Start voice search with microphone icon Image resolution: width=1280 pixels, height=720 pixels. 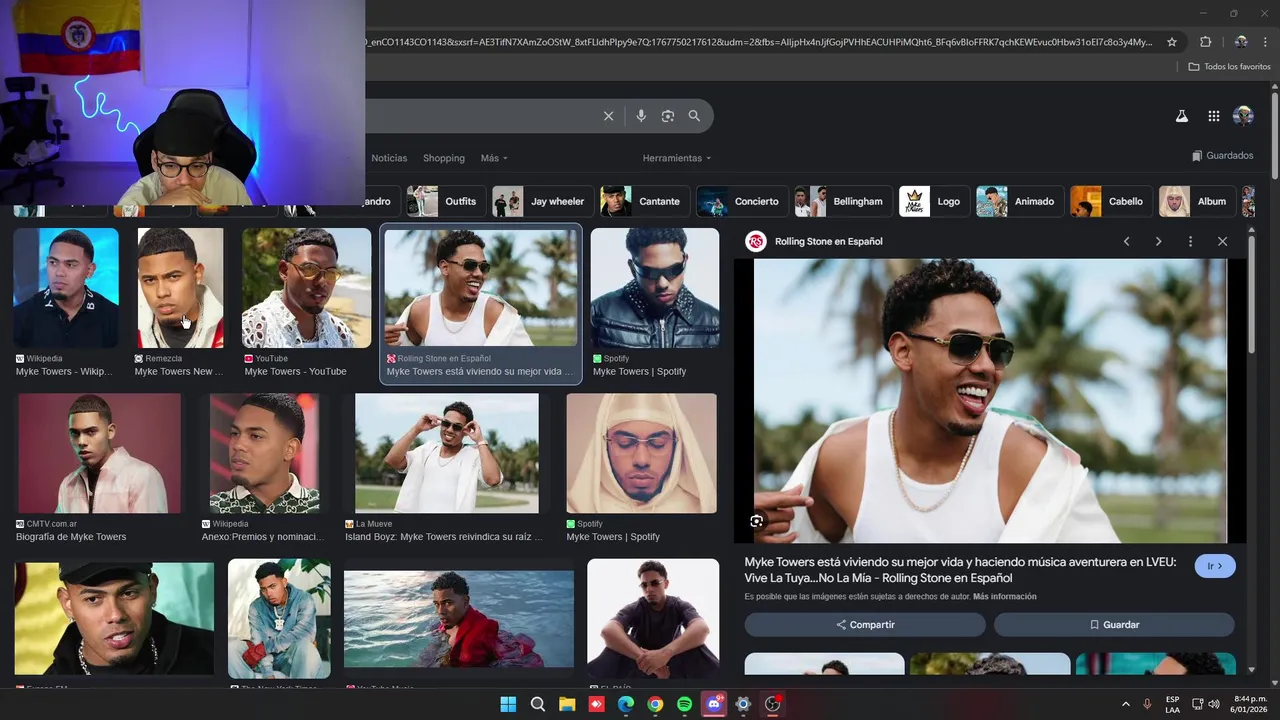(x=641, y=116)
